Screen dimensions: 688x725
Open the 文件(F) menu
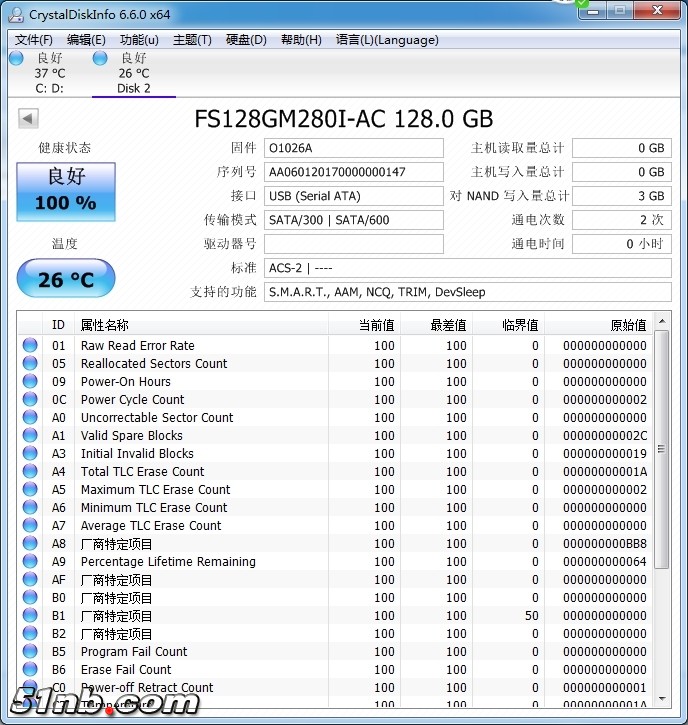point(34,40)
